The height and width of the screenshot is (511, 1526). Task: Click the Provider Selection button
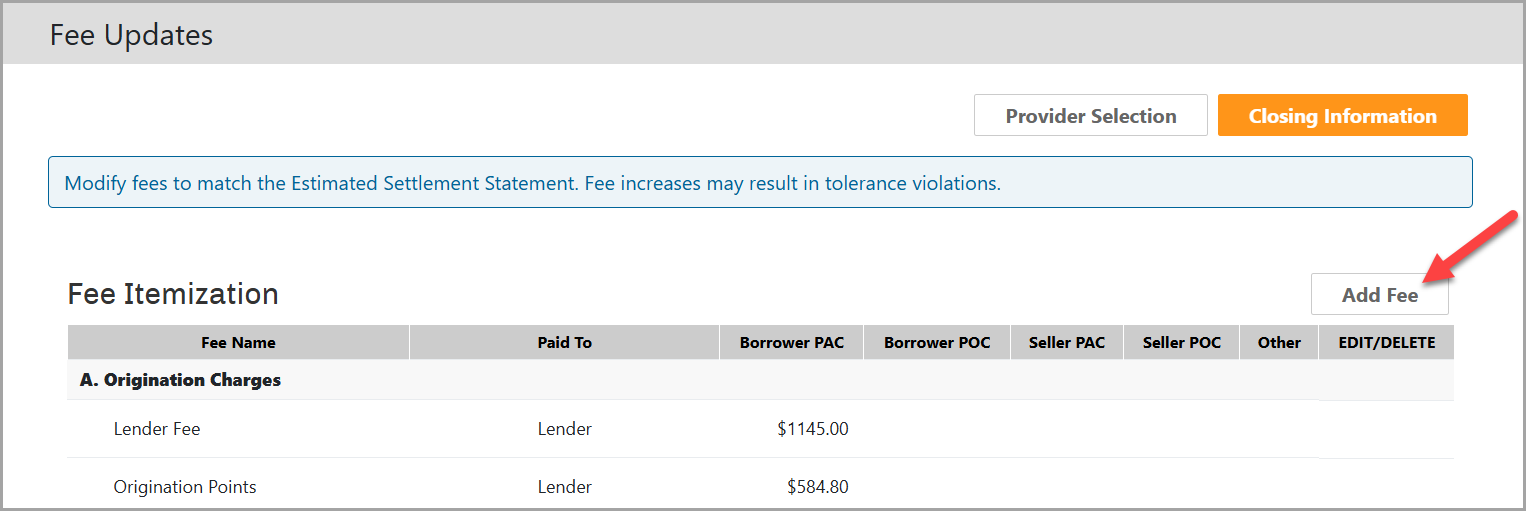[1090, 116]
